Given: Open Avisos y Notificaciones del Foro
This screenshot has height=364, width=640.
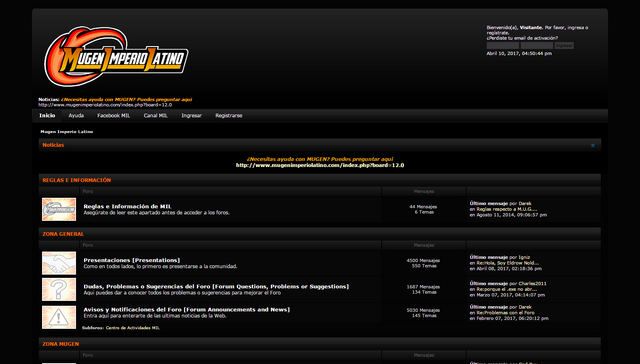Looking at the screenshot, I should point(187,310).
